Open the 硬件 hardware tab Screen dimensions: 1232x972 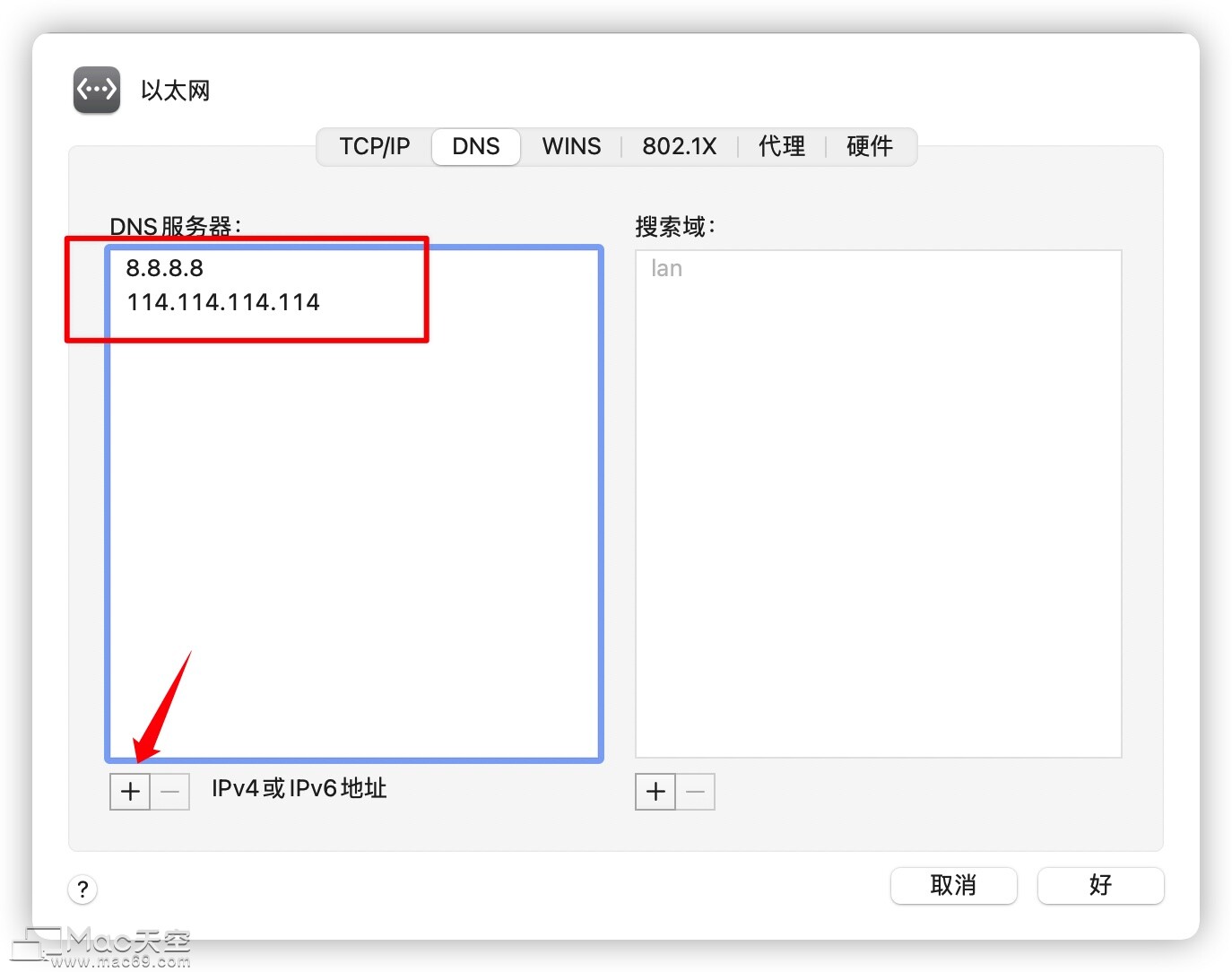[x=870, y=146]
